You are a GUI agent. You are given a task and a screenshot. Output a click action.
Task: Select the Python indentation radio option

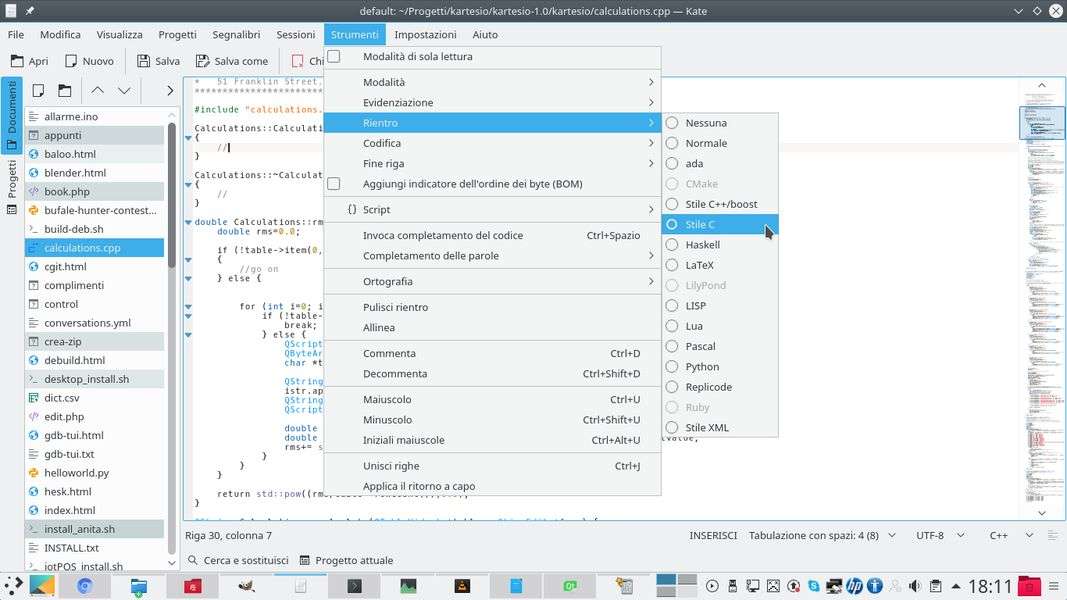(672, 367)
